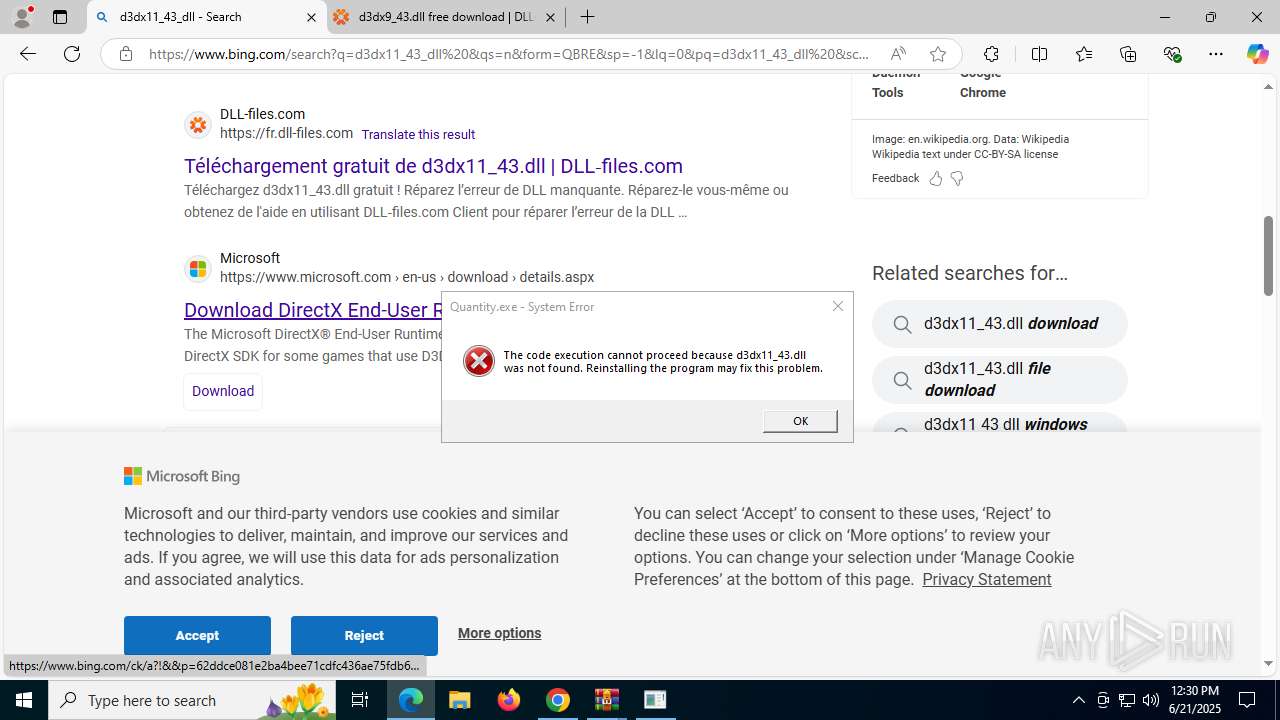This screenshot has height=720, width=1280.
Task: Open the Favorites list icon
Action: (1084, 54)
